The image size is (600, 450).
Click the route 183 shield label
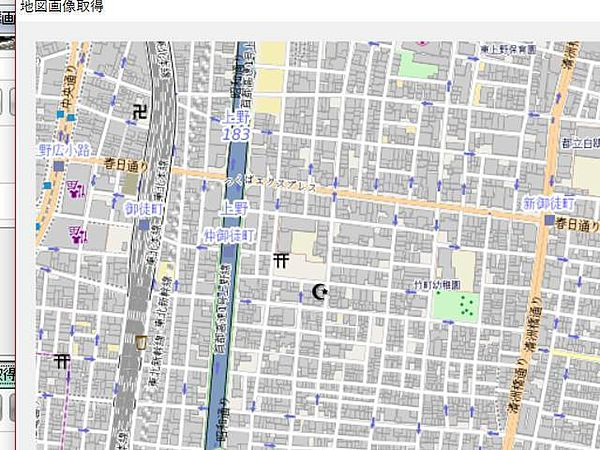[x=237, y=133]
